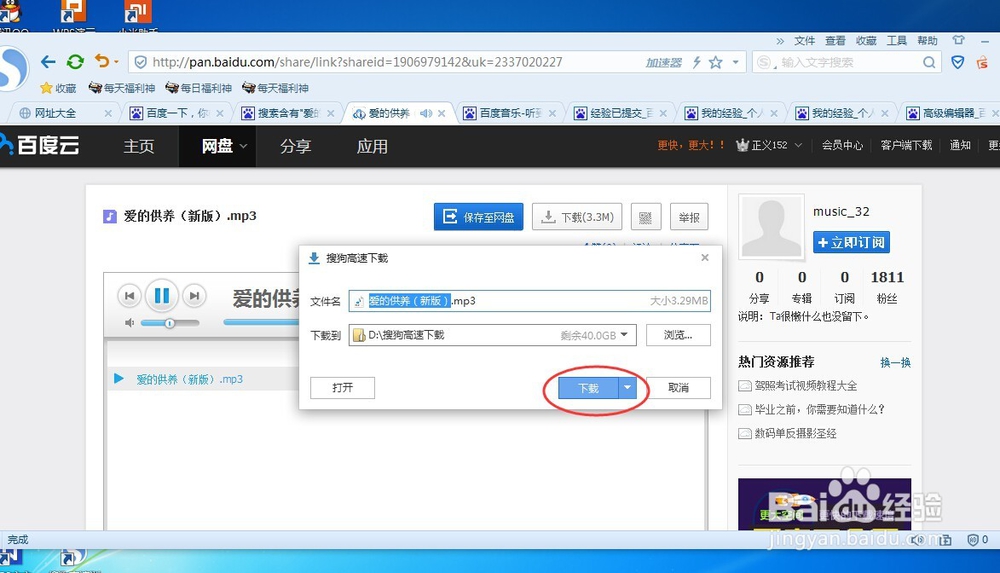Open the blue shield security icon
1000x573 pixels.
[x=957, y=62]
